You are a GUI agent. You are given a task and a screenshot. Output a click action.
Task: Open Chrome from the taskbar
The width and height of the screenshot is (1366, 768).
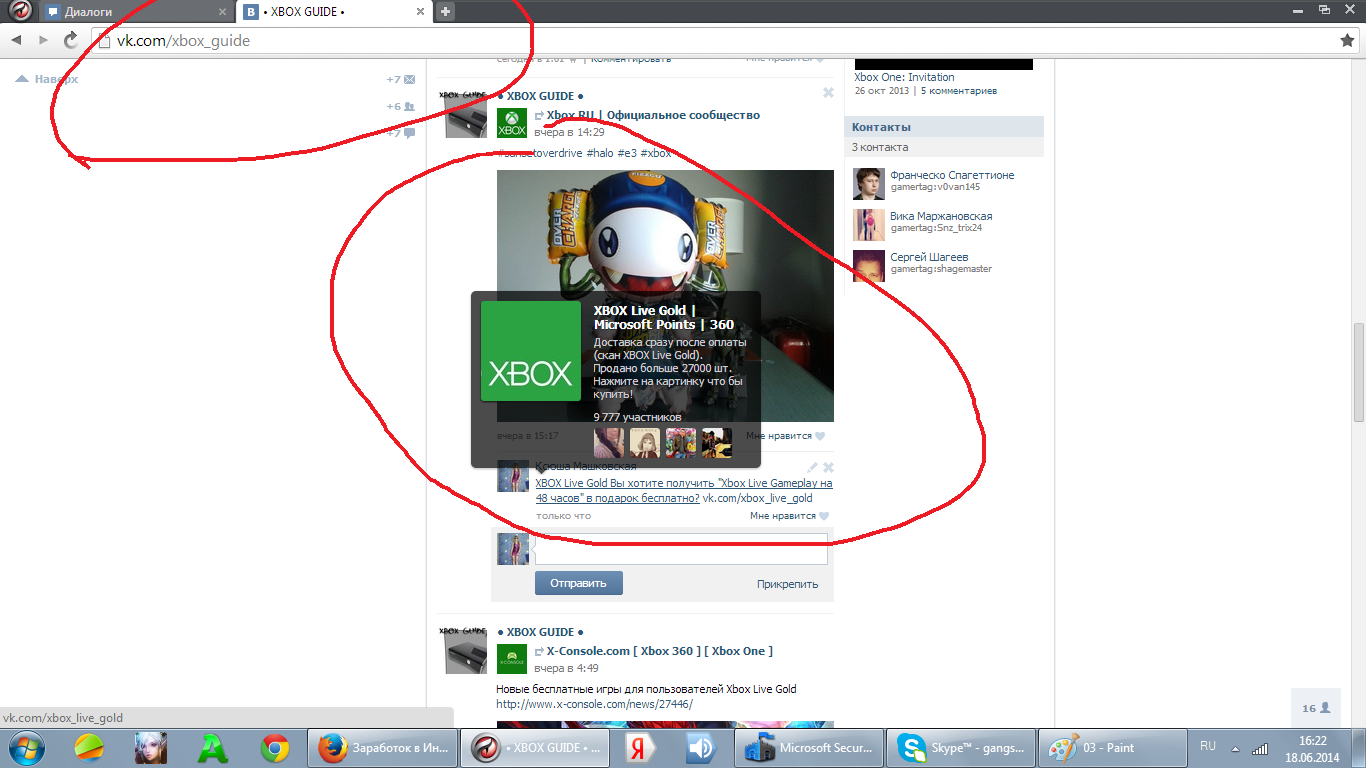click(x=275, y=747)
